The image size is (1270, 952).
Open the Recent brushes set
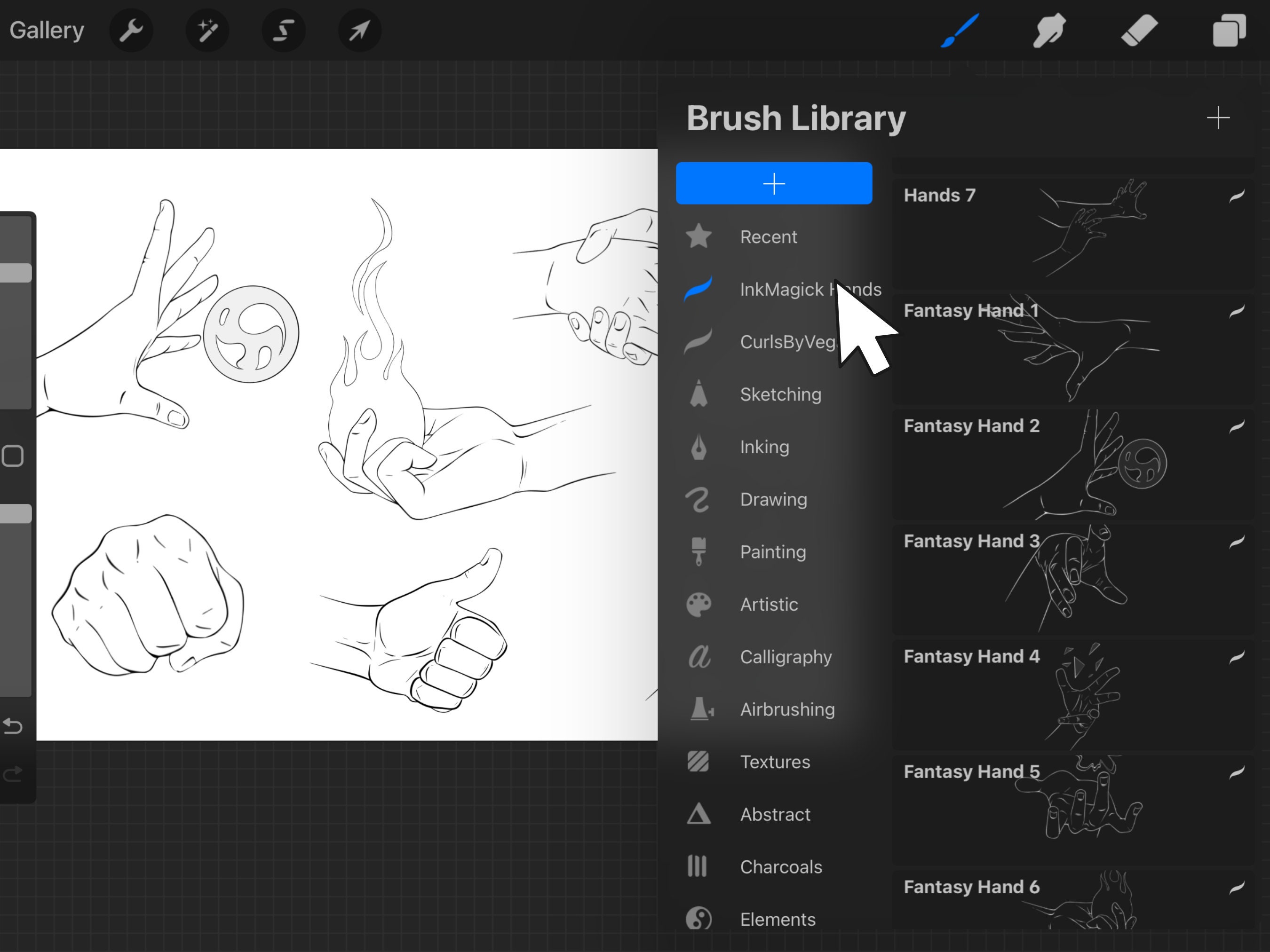click(x=769, y=236)
